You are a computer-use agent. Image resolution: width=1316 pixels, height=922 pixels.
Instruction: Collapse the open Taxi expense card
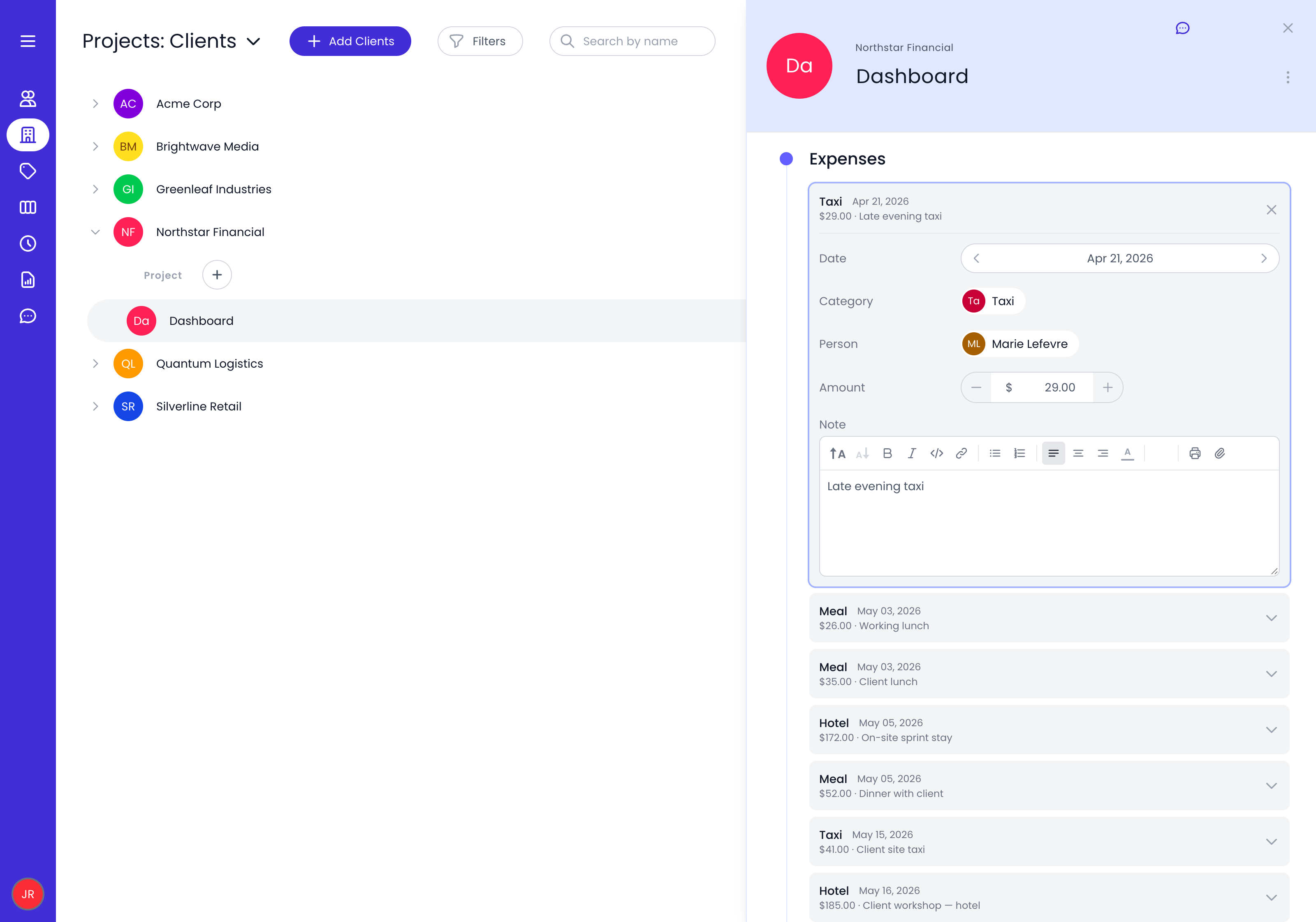click(1271, 210)
